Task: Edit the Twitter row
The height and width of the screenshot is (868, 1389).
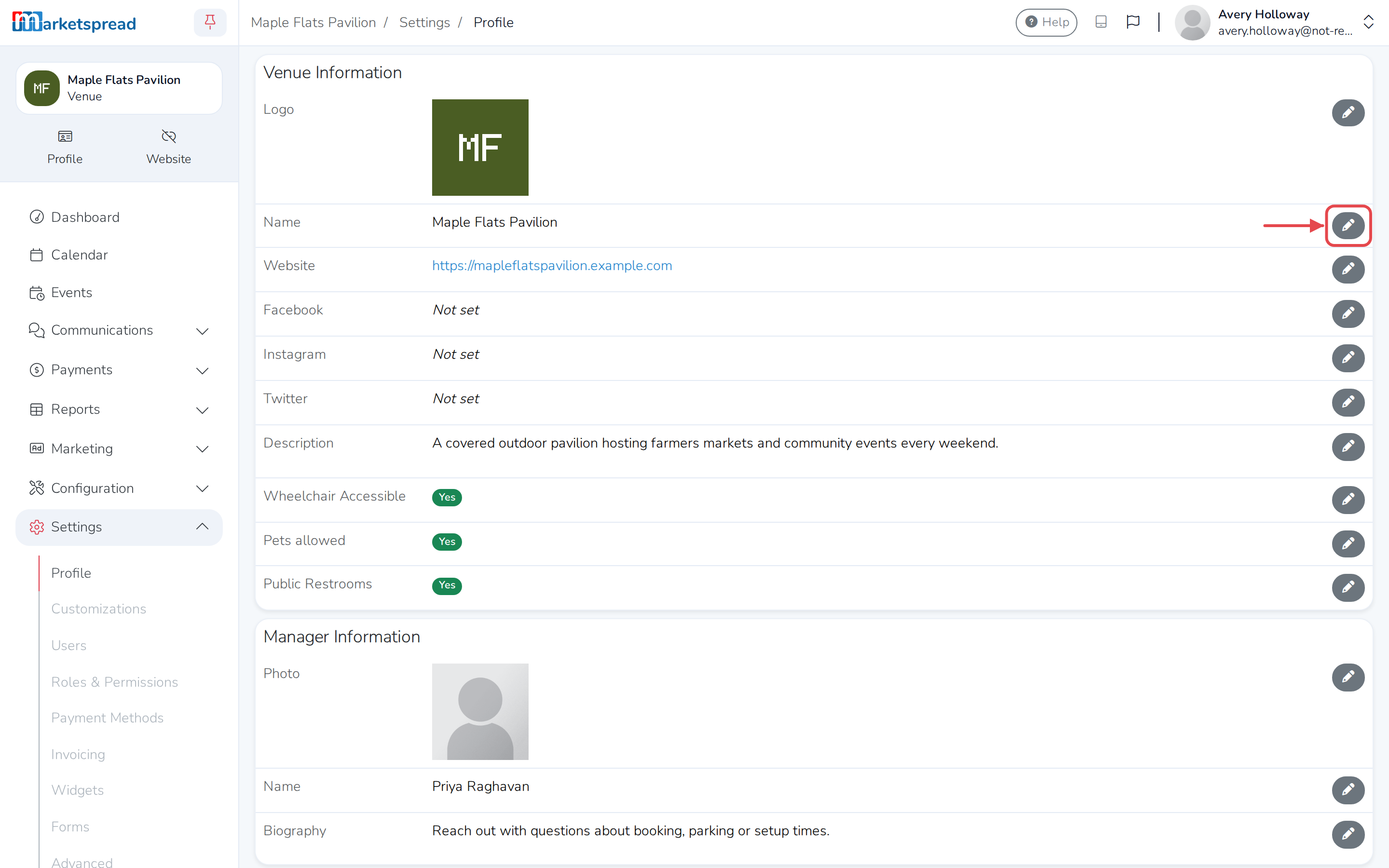Action: pyautogui.click(x=1348, y=403)
